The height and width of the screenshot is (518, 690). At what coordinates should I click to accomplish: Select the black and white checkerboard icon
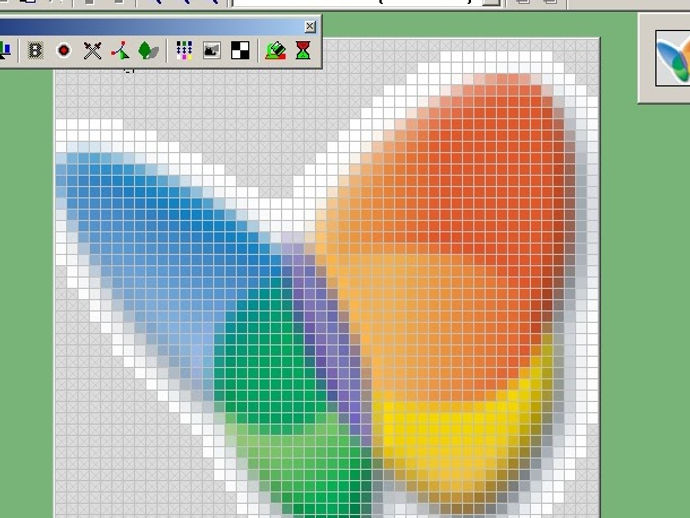240,50
